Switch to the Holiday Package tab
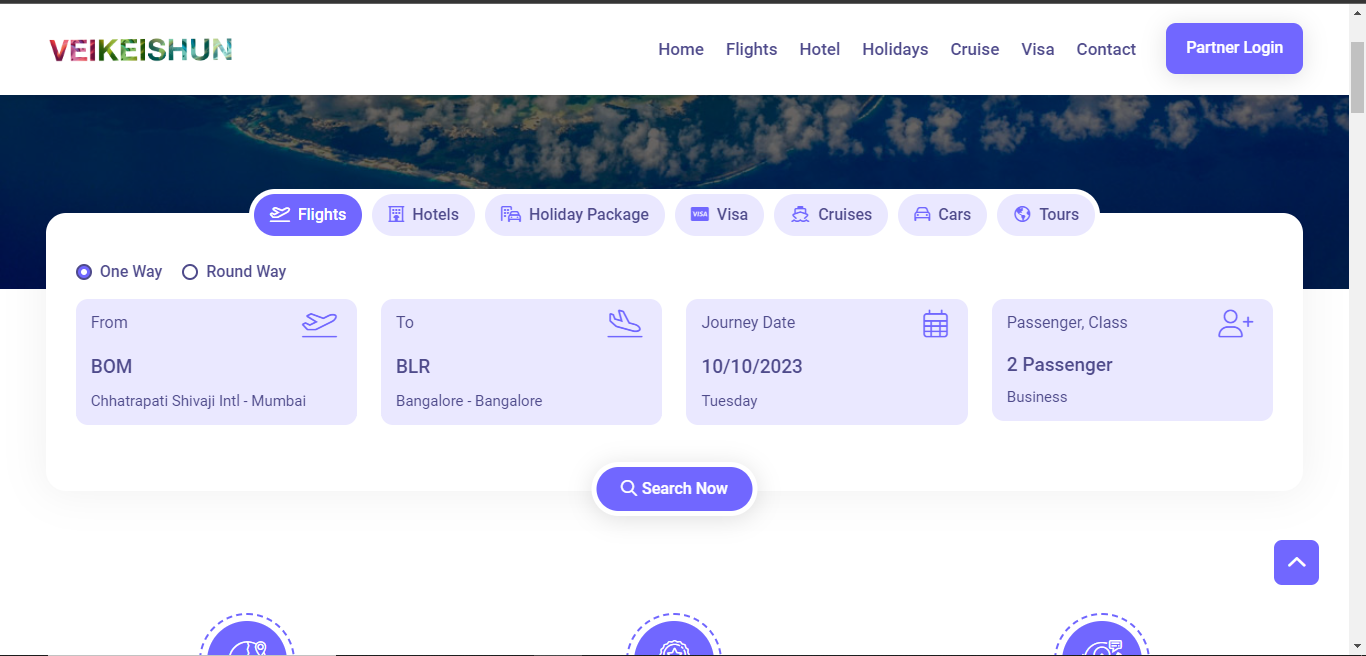 point(575,215)
